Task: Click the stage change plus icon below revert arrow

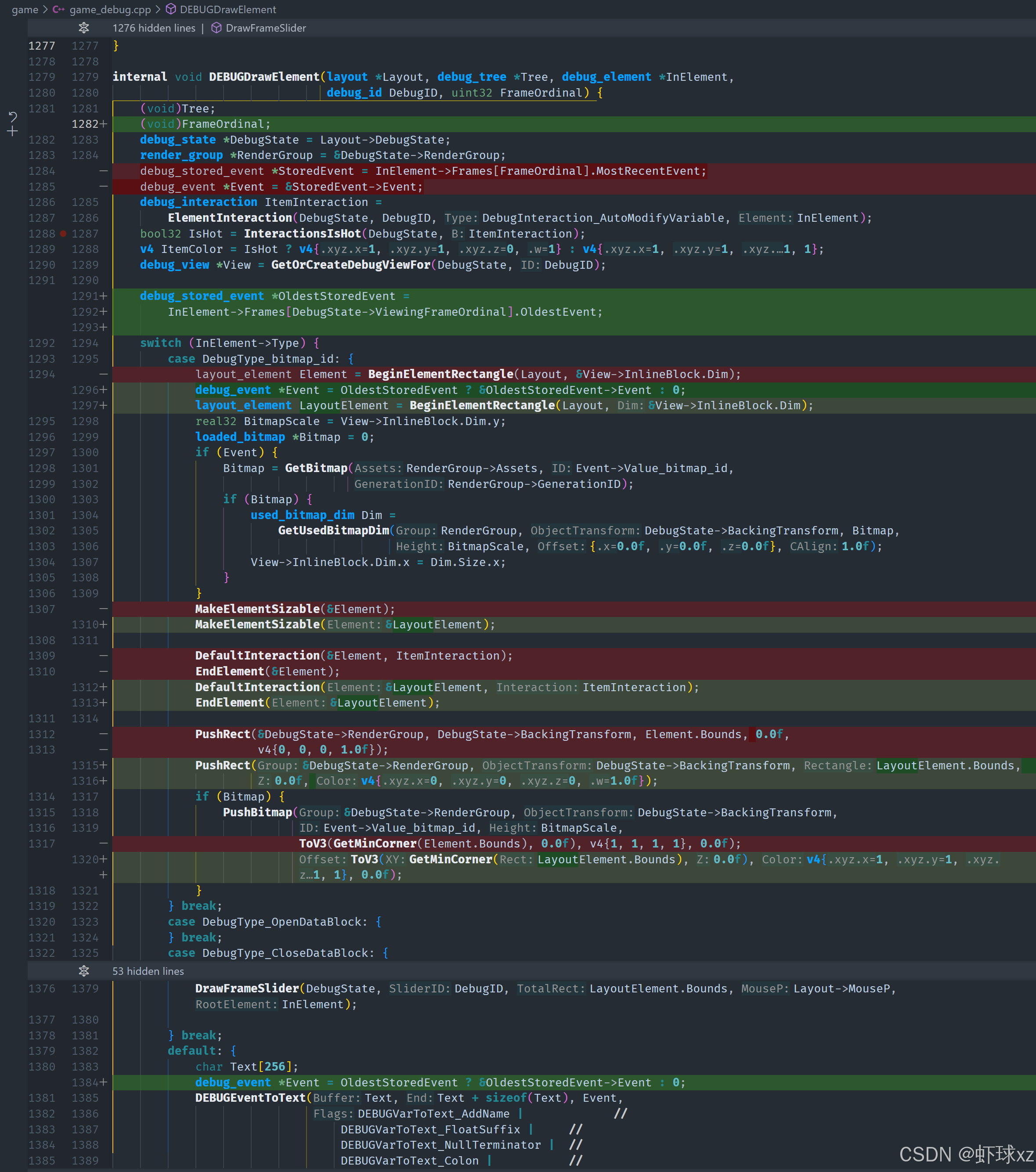Action: click(13, 132)
